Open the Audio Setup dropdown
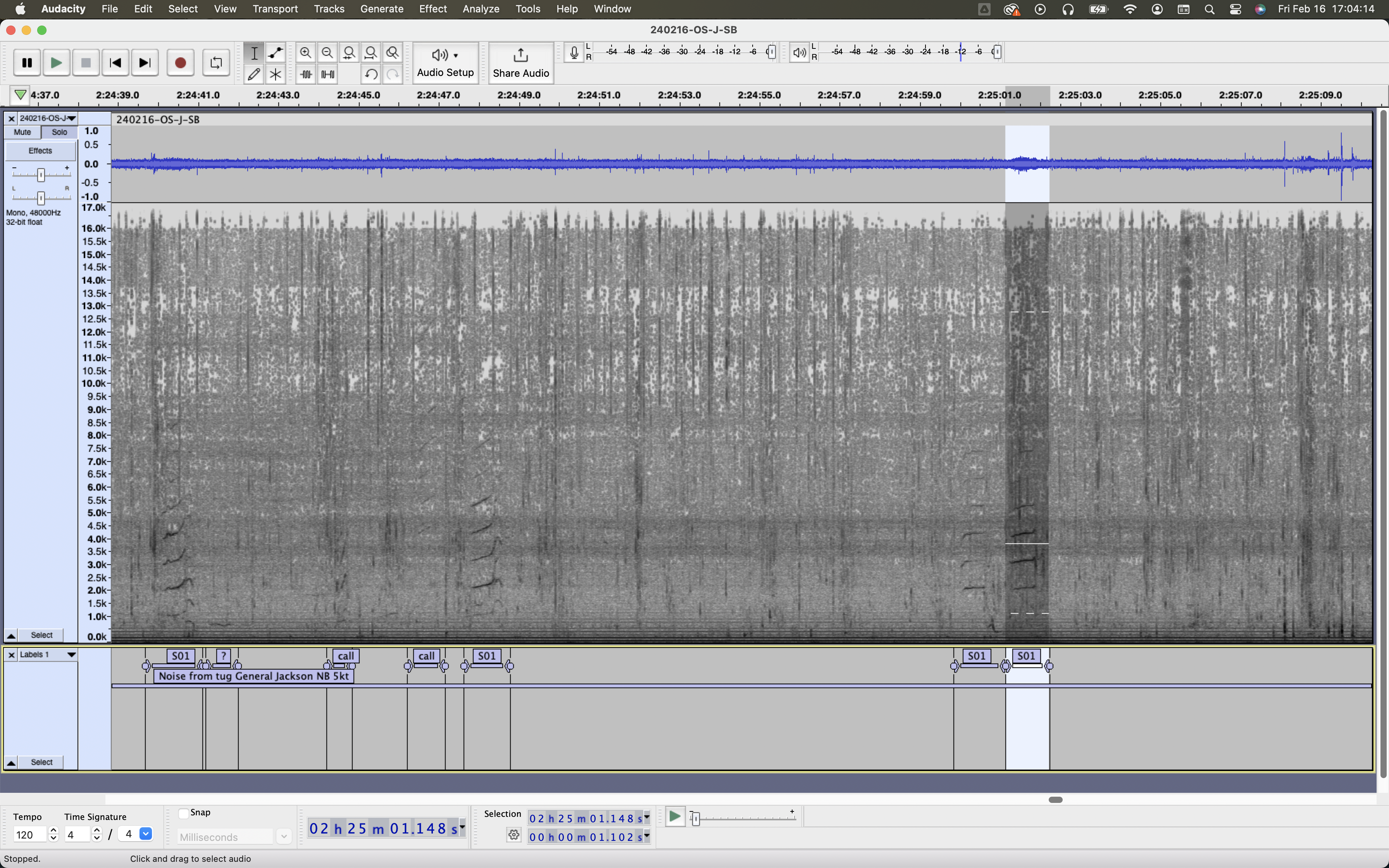1389x868 pixels. 445,62
